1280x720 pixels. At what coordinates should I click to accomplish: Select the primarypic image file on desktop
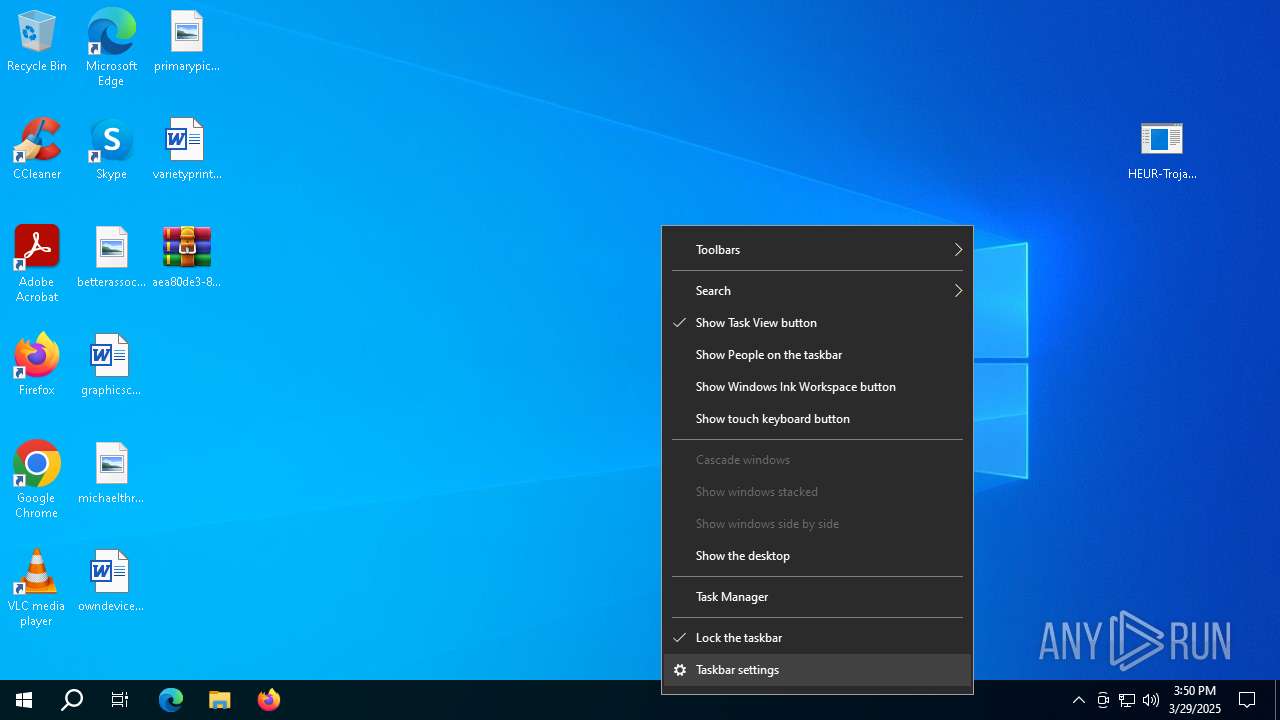coord(187,42)
